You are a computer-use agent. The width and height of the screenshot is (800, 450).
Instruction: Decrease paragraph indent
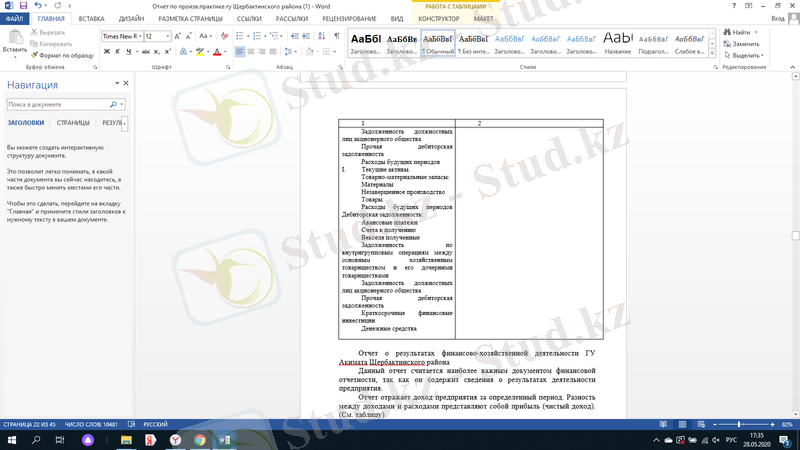(295, 36)
